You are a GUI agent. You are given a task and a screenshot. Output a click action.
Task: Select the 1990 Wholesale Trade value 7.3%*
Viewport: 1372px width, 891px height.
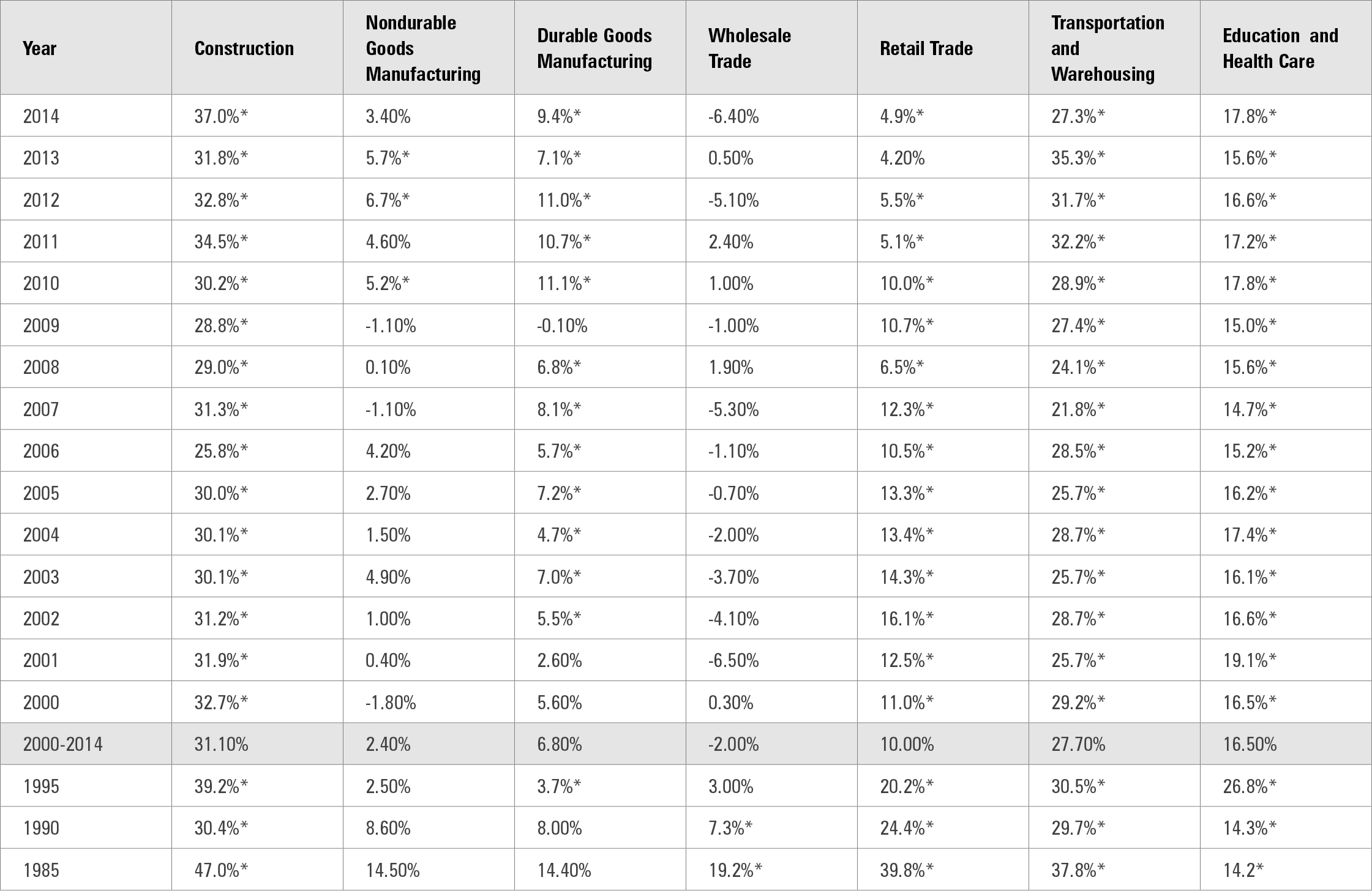click(730, 828)
